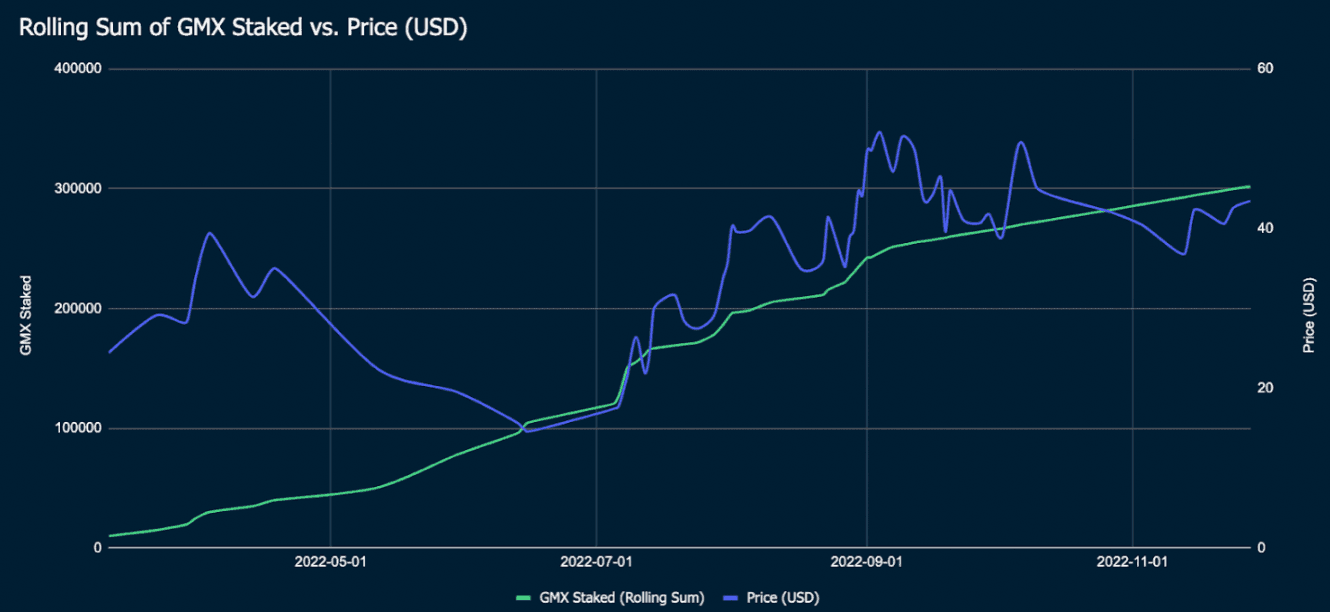Click the 20 tick on price axis

tap(1265, 389)
